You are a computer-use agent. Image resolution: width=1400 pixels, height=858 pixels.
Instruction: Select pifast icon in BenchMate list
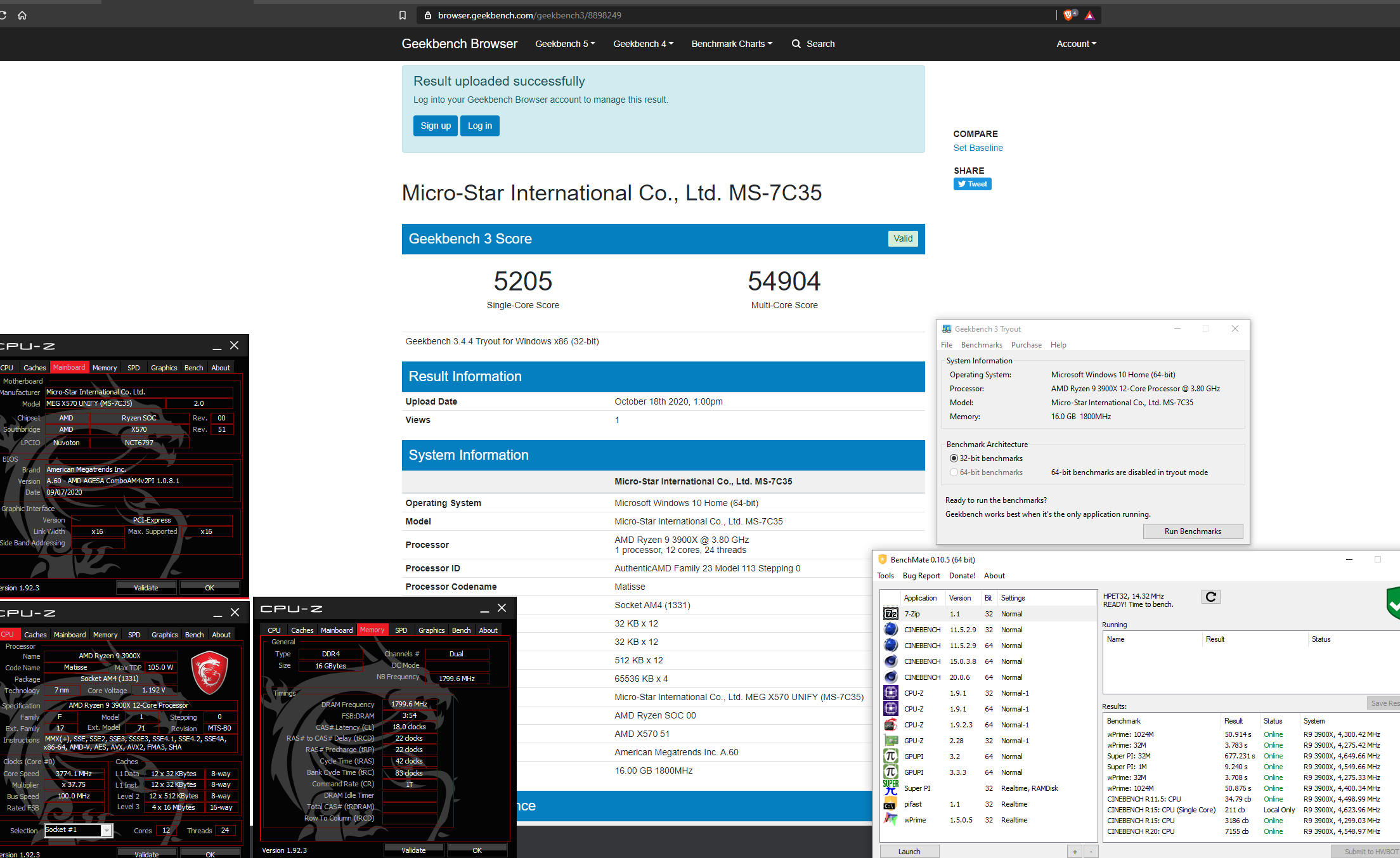coord(891,804)
